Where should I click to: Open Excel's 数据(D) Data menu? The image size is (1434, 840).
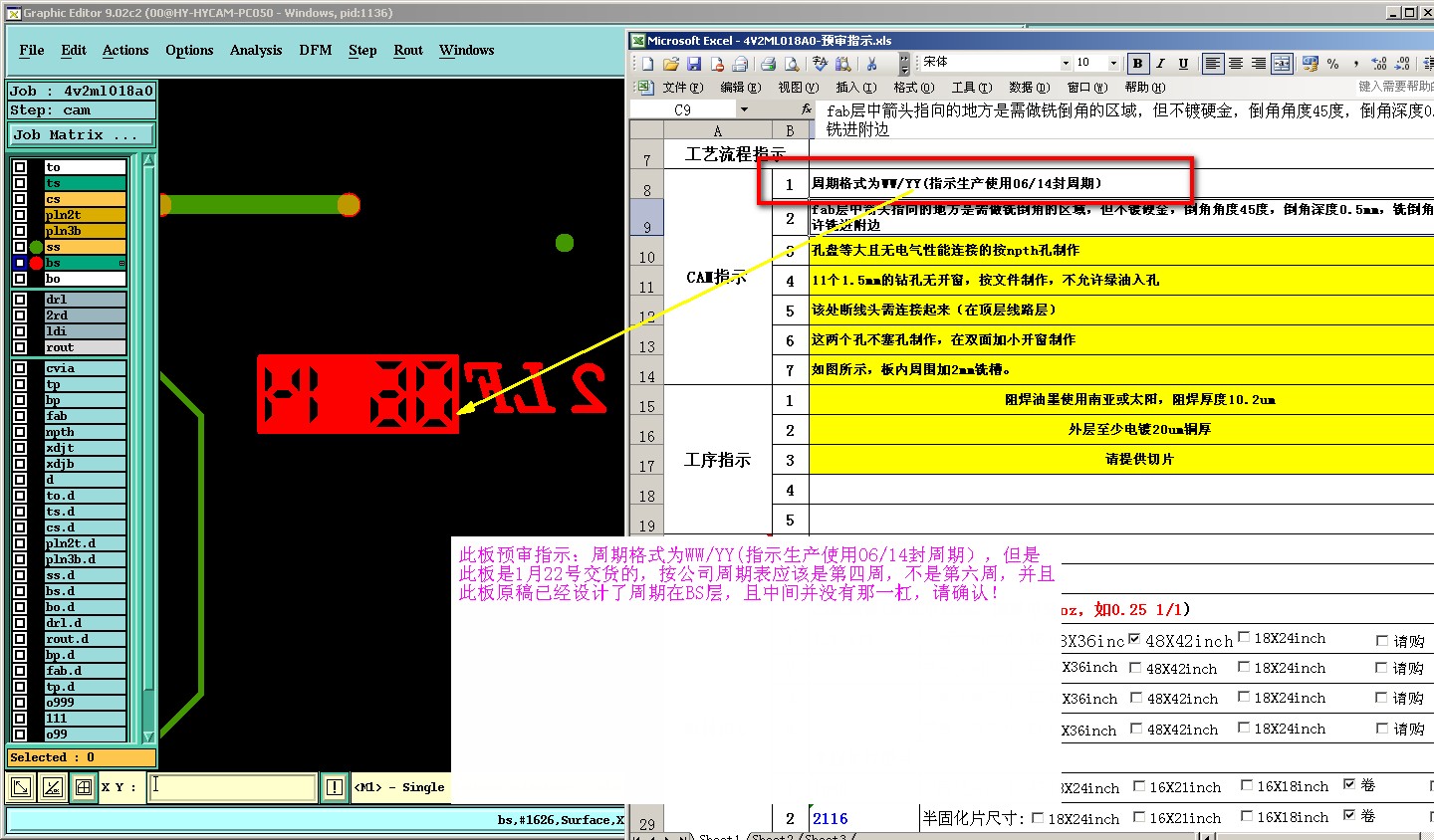click(1029, 88)
